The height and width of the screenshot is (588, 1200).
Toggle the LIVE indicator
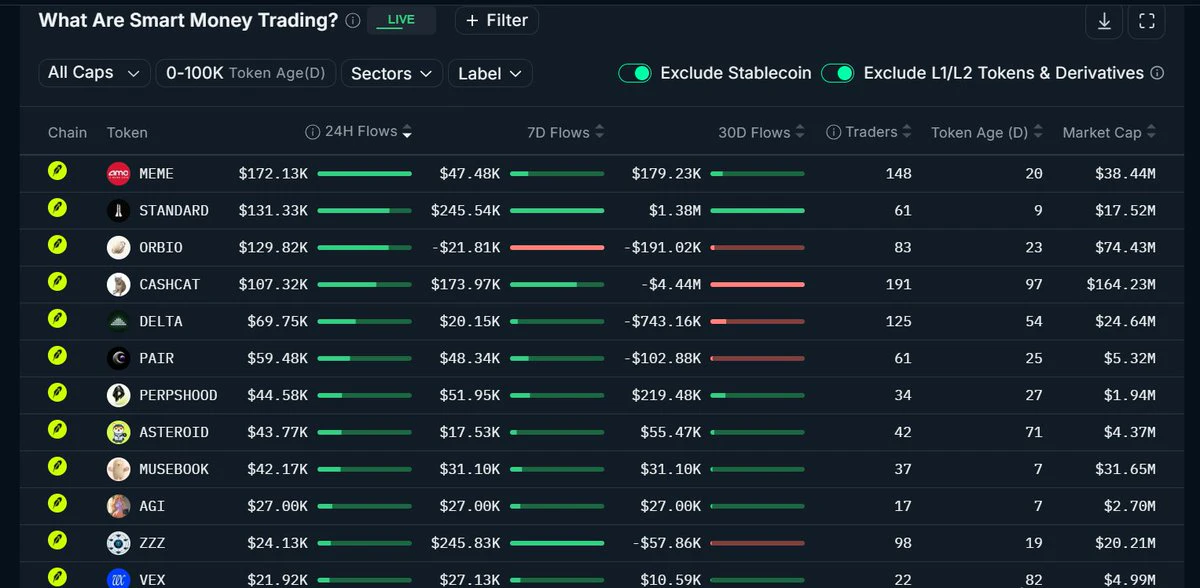pyautogui.click(x=401, y=21)
